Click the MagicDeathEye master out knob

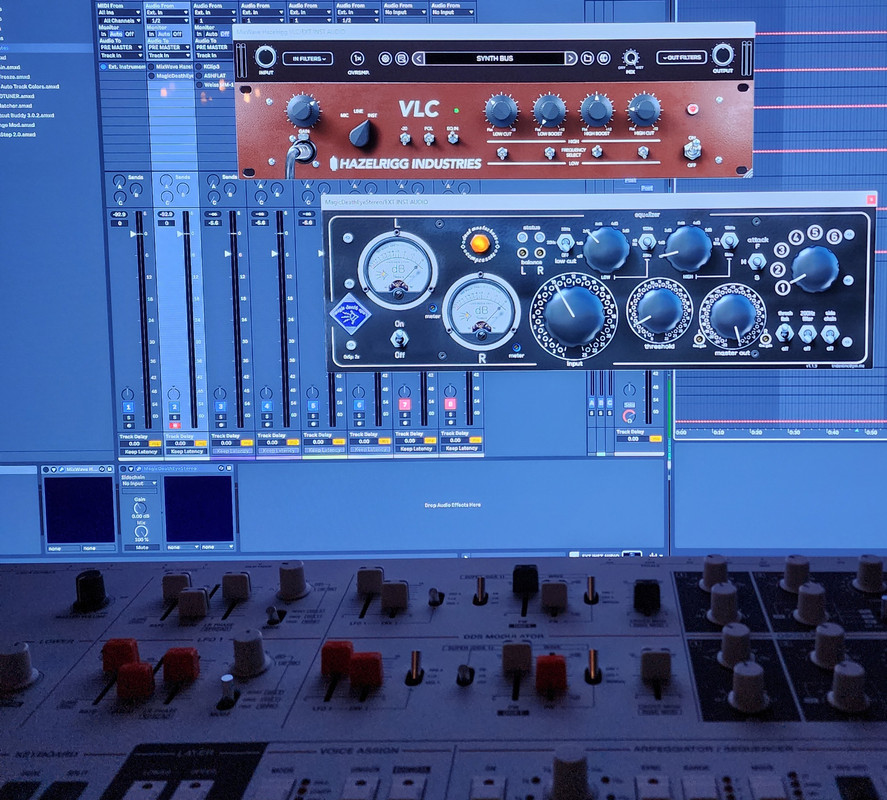pos(732,316)
